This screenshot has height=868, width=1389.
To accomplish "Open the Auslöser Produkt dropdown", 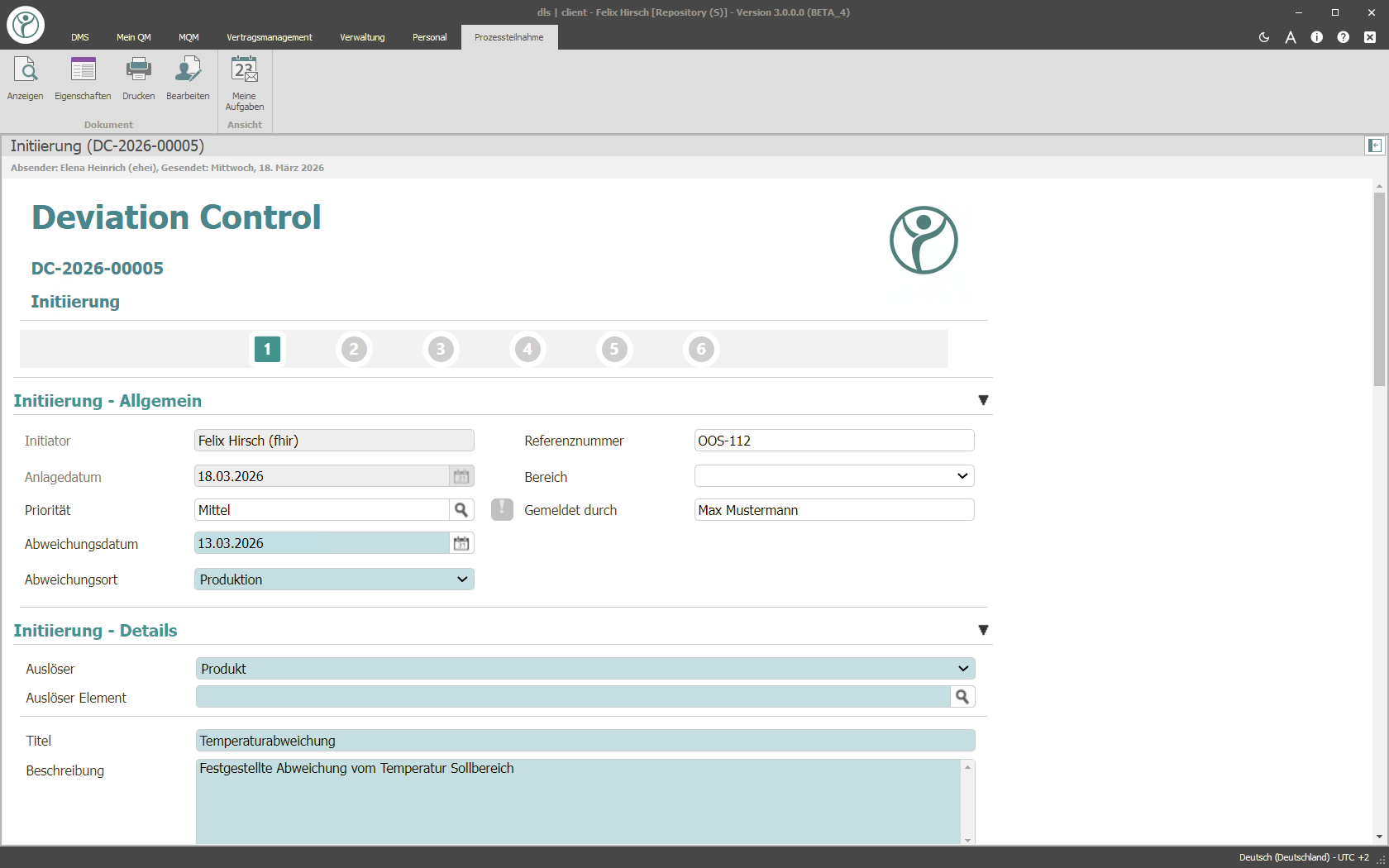I will (x=585, y=669).
